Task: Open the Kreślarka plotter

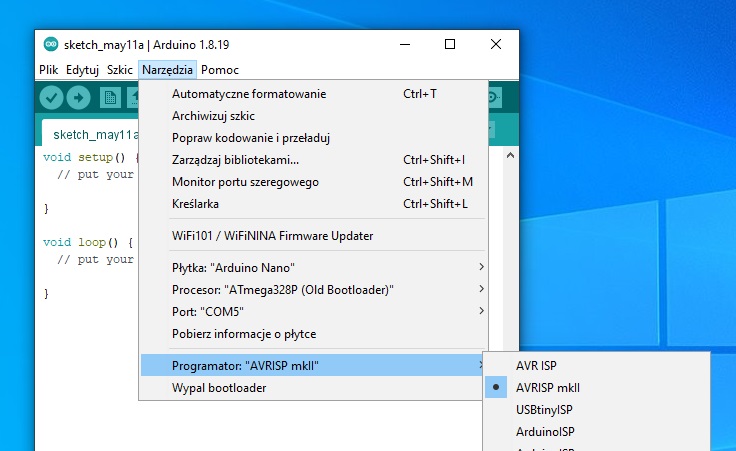Action: [314, 204]
